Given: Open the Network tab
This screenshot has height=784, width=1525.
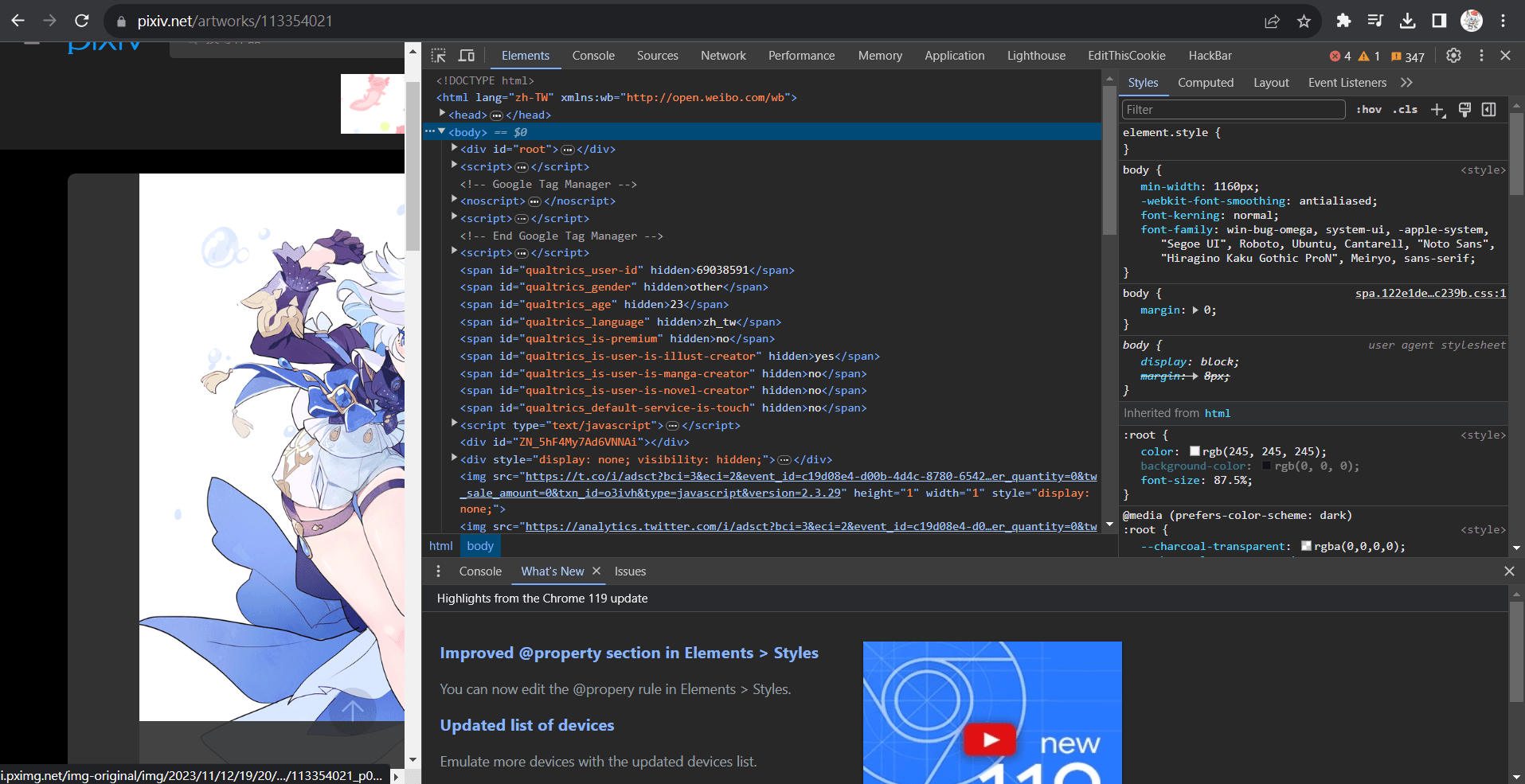Looking at the screenshot, I should click(723, 56).
